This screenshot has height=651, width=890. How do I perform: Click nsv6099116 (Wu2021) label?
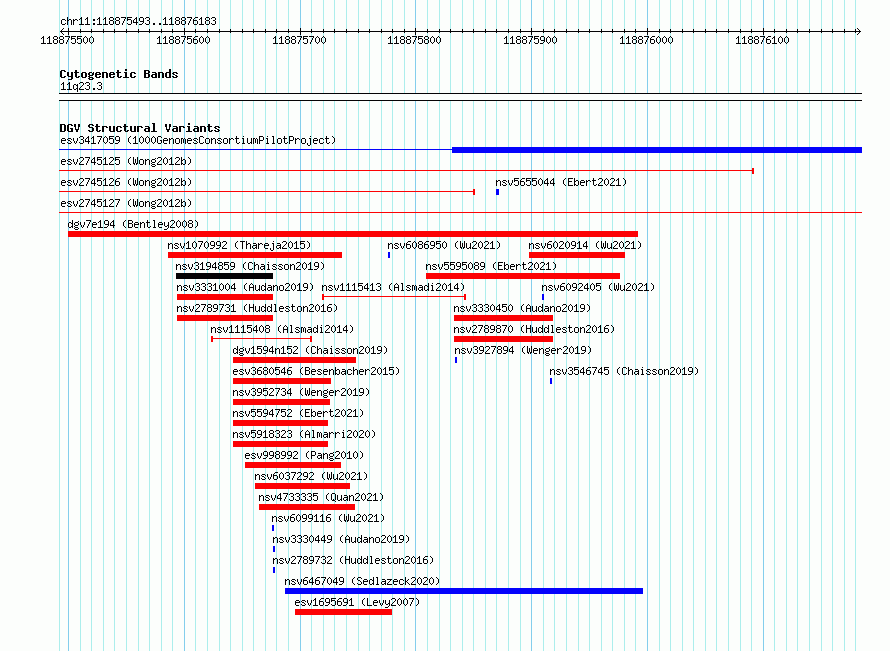pyautogui.click(x=328, y=518)
